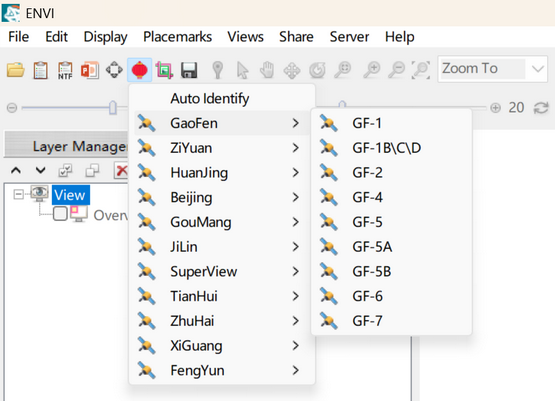Image resolution: width=555 pixels, height=401 pixels.
Task: Select GF-5 in the submenu
Action: click(391, 222)
